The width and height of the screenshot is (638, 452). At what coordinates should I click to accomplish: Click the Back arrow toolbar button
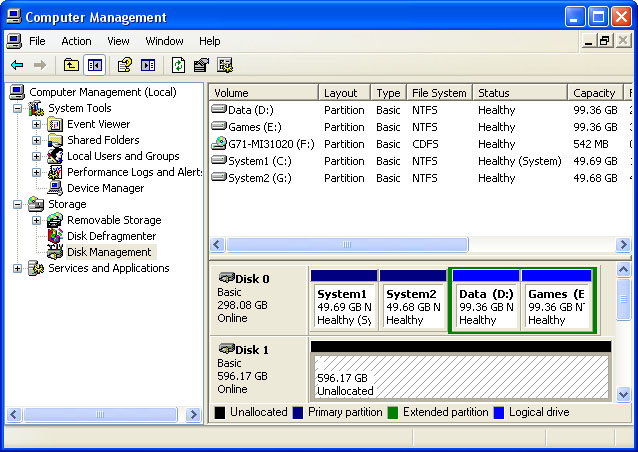coord(17,65)
